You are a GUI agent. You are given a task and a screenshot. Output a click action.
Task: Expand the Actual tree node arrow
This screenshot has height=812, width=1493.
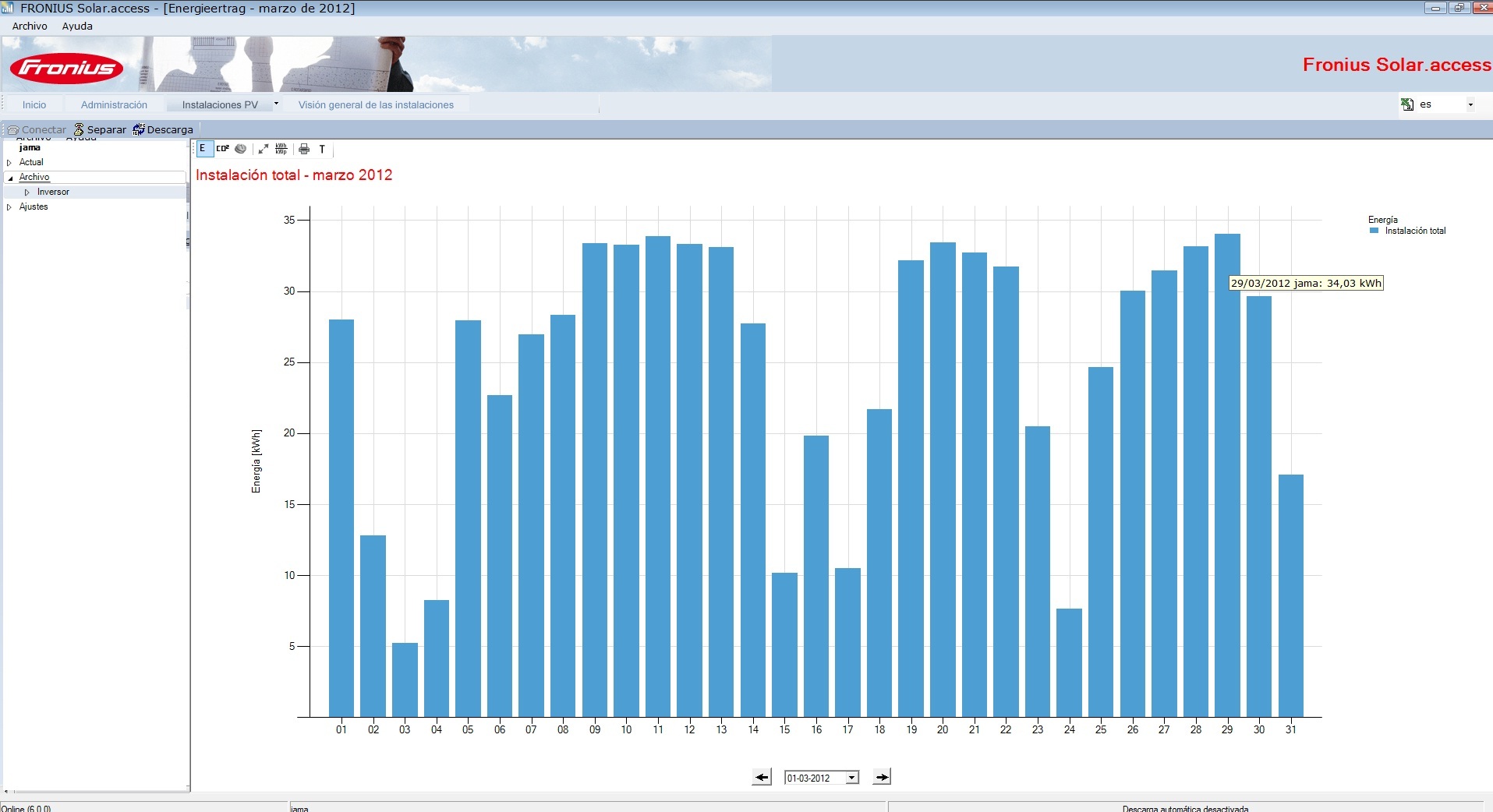click(9, 163)
